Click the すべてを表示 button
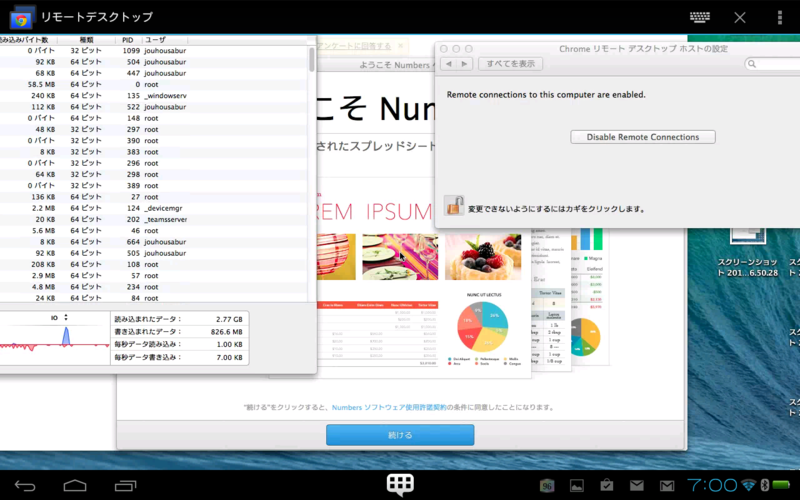 tap(510, 64)
